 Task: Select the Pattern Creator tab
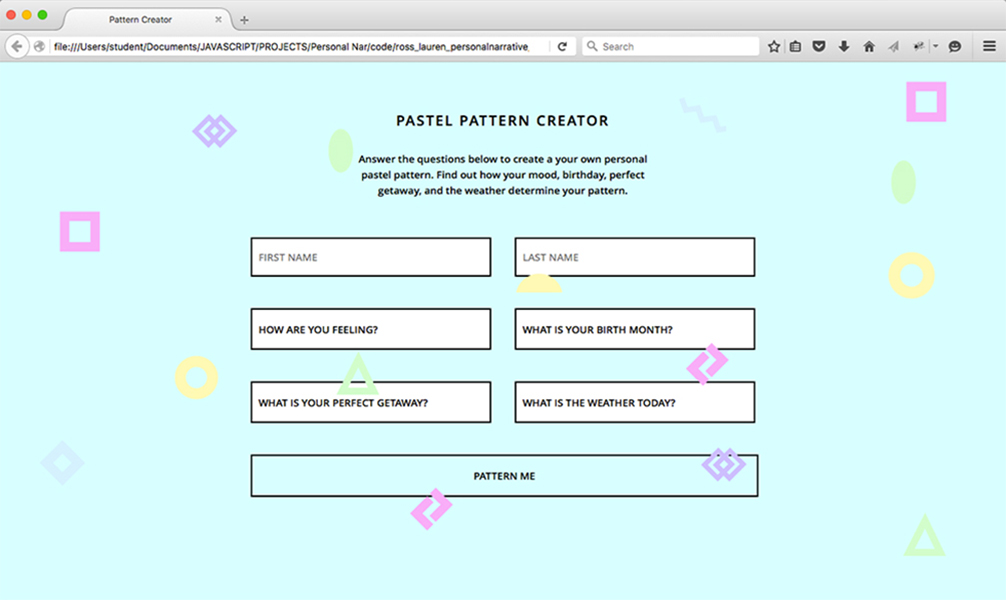click(x=140, y=20)
